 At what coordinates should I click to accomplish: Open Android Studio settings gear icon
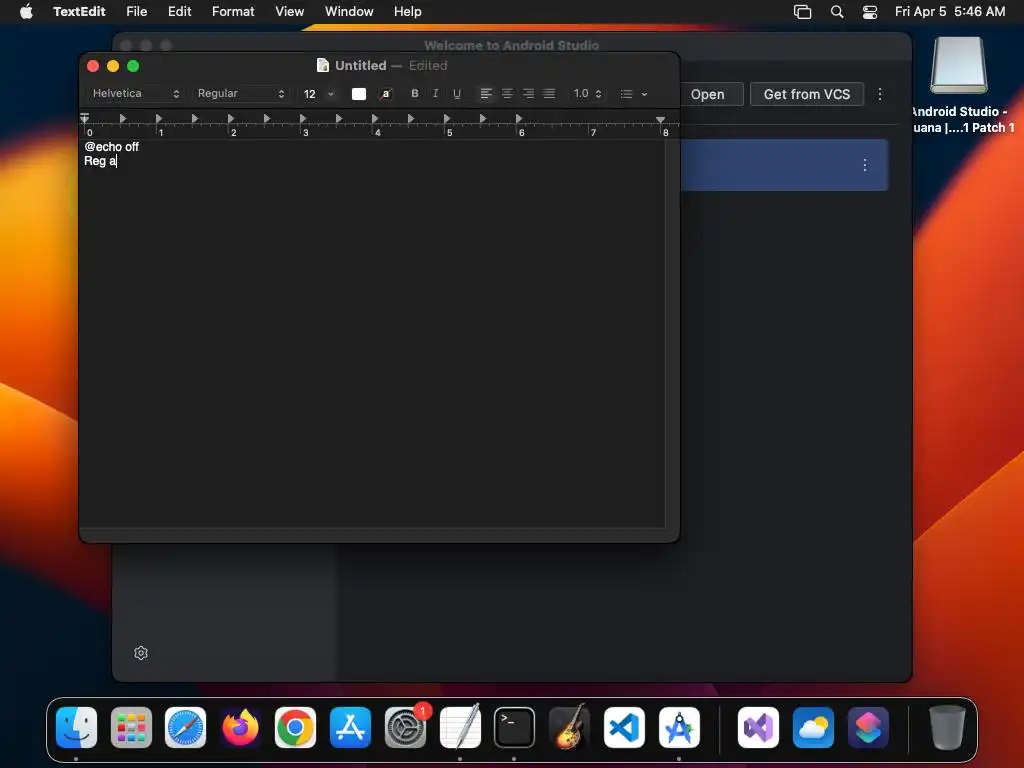coord(140,653)
